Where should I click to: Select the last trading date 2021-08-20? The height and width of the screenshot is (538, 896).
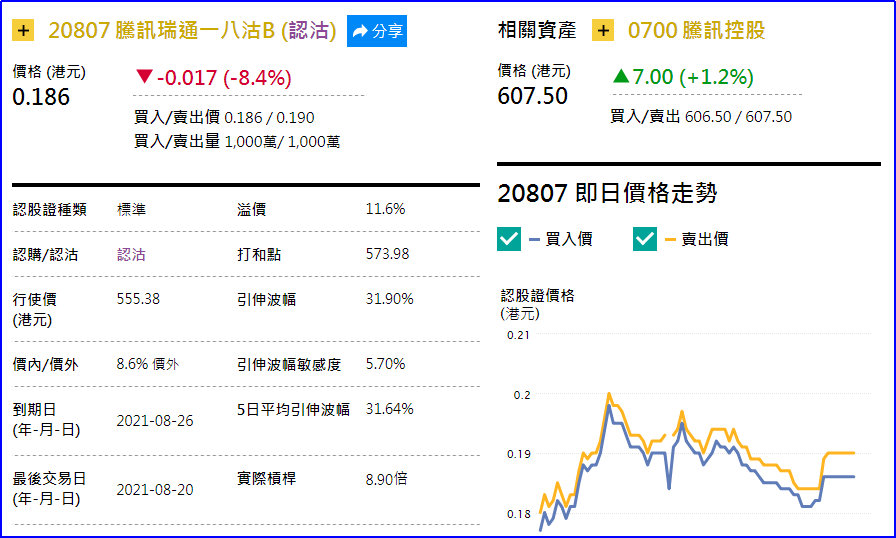point(155,490)
